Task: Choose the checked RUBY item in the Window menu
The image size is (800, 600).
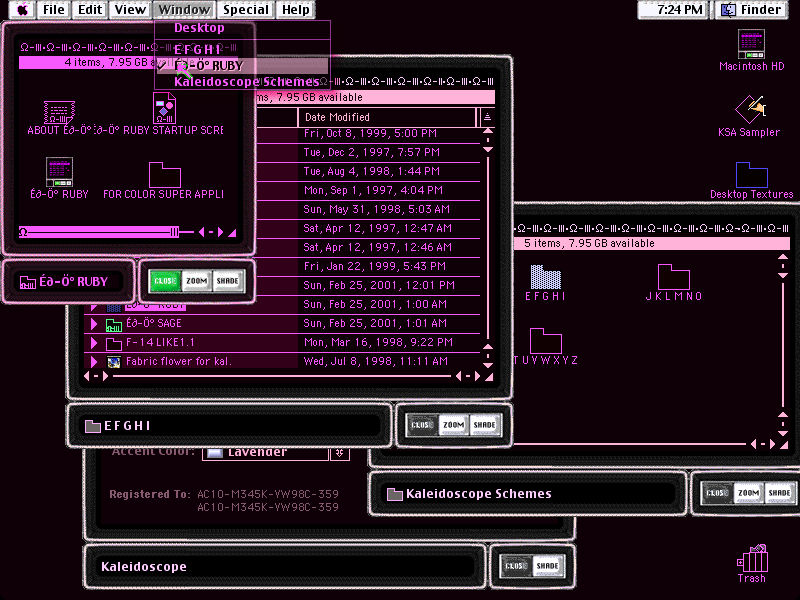Action: (x=242, y=66)
